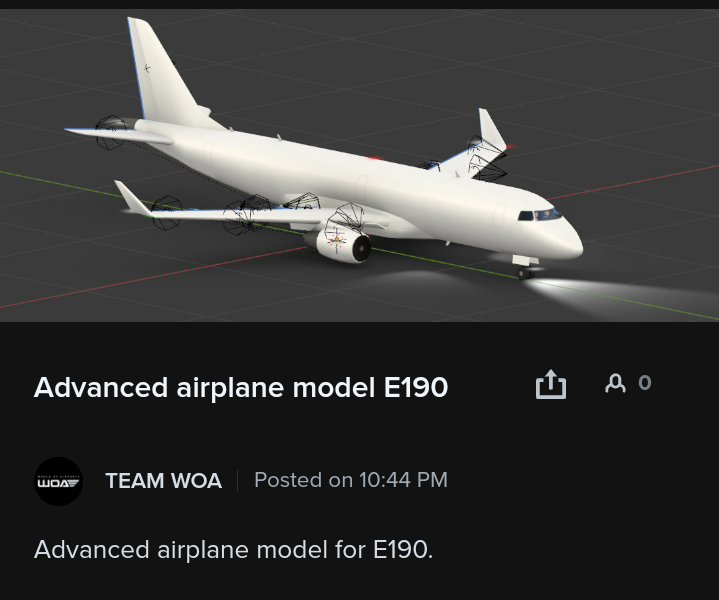Click the follower count showing 0
This screenshot has height=600, width=719.
(645, 383)
